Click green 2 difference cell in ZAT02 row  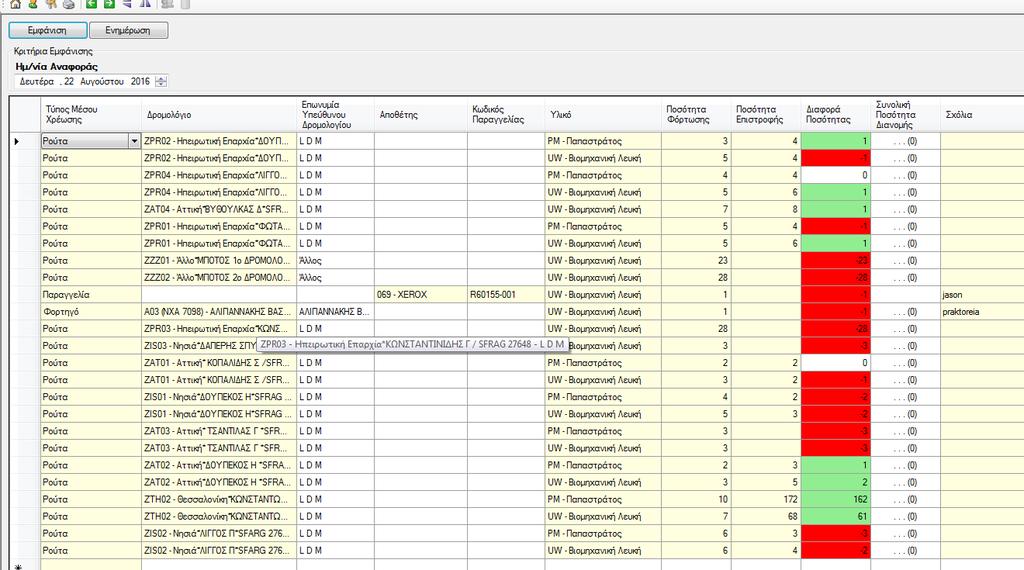(835, 483)
